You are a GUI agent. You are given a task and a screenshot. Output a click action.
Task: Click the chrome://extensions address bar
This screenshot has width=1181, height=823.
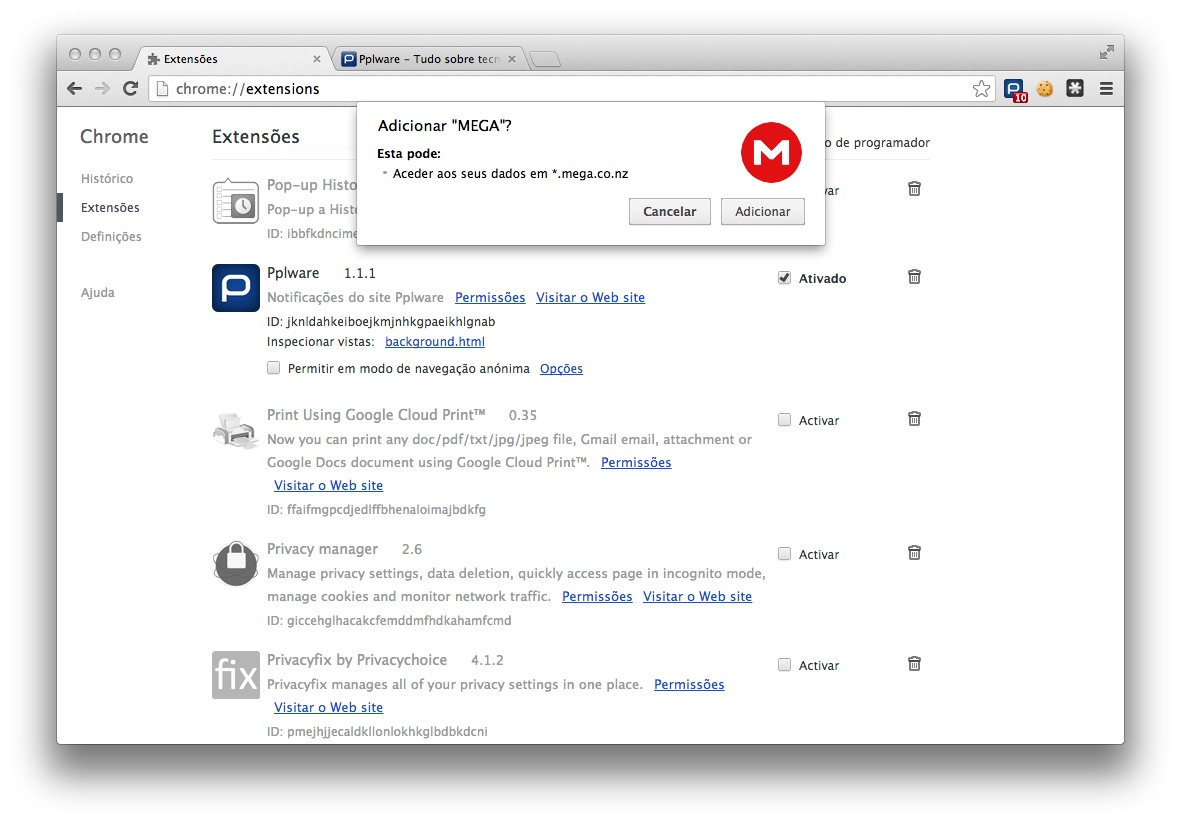pyautogui.click(x=560, y=89)
